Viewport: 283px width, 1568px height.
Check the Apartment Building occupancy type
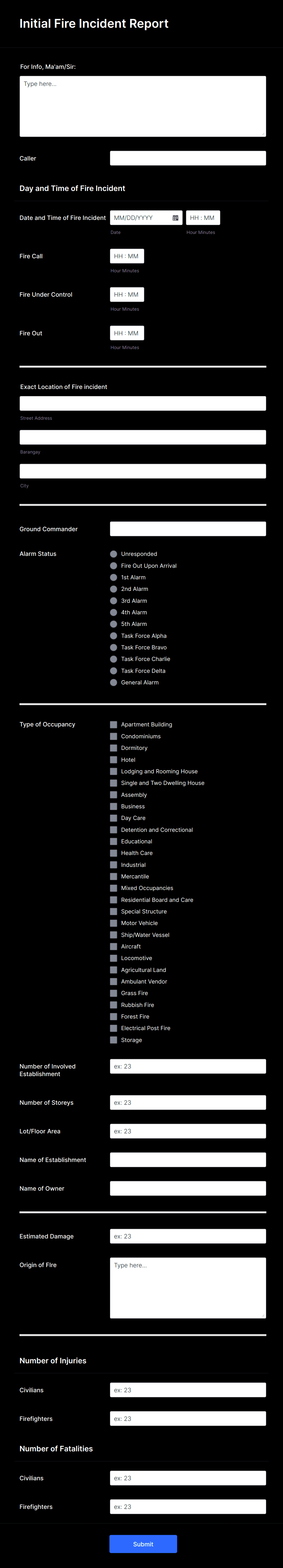pos(113,724)
